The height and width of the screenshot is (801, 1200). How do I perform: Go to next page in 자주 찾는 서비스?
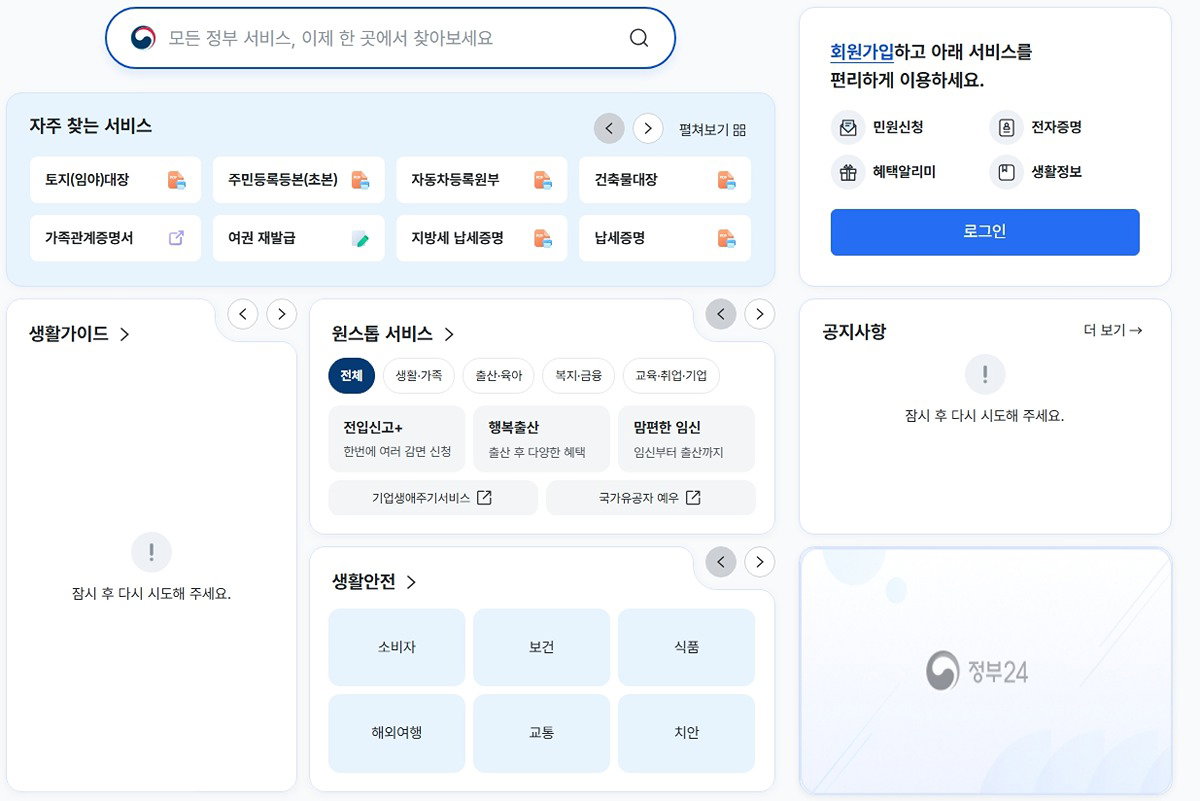(648, 128)
